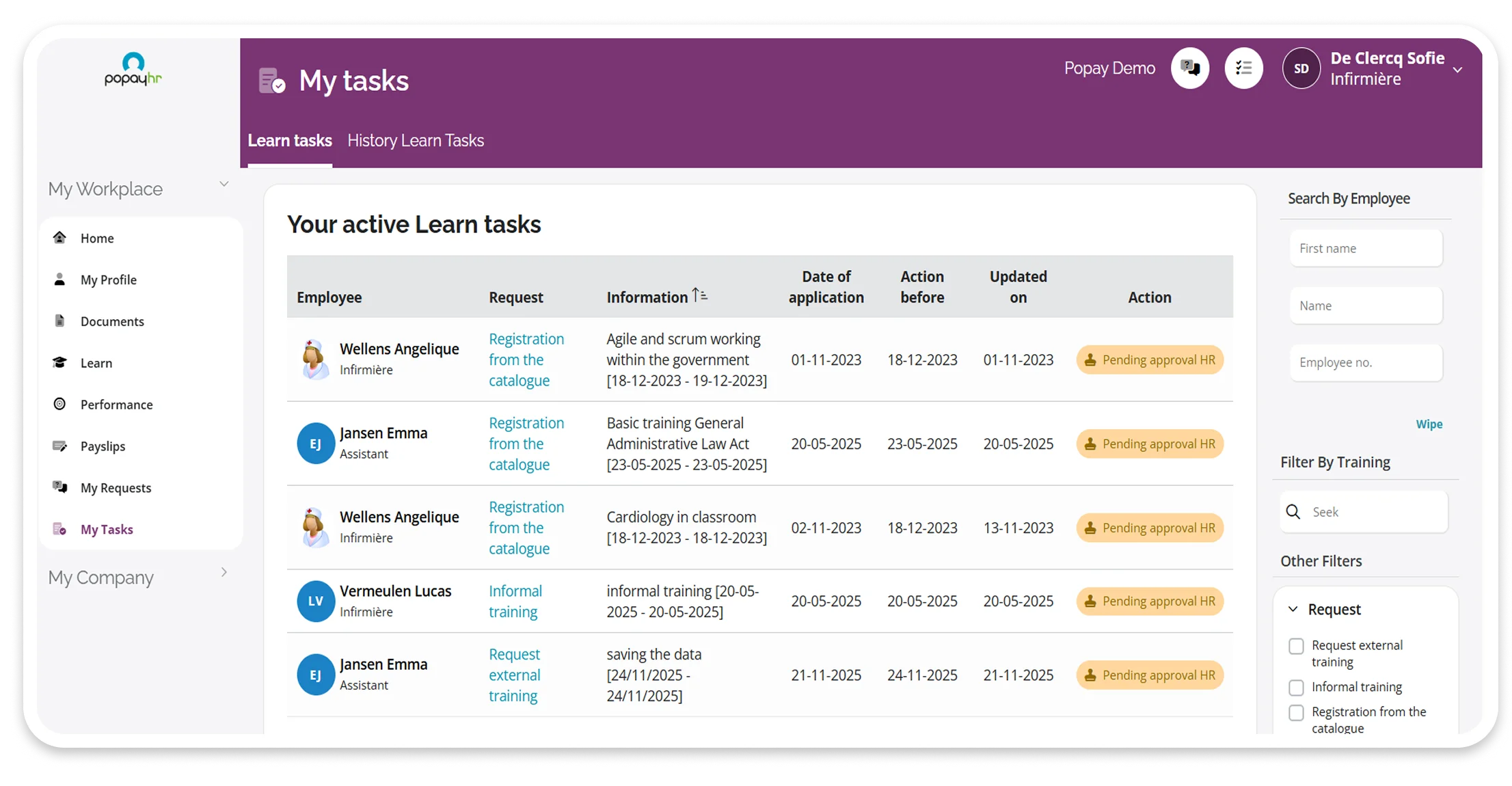1512x786 pixels.
Task: Expand the My Company section
Action: click(224, 572)
